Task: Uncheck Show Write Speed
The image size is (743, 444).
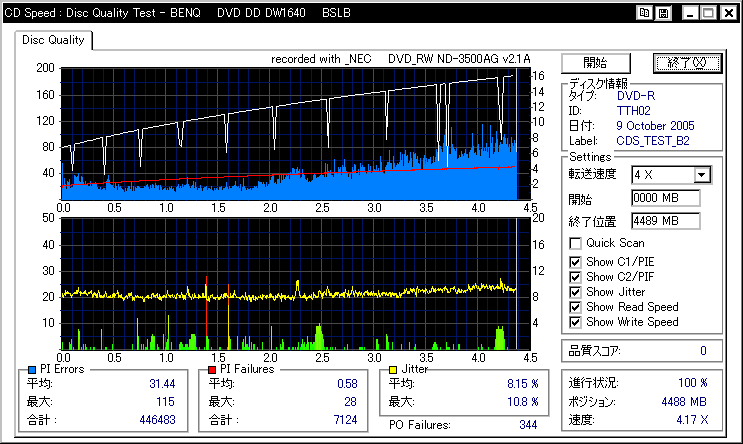Action: point(575,322)
